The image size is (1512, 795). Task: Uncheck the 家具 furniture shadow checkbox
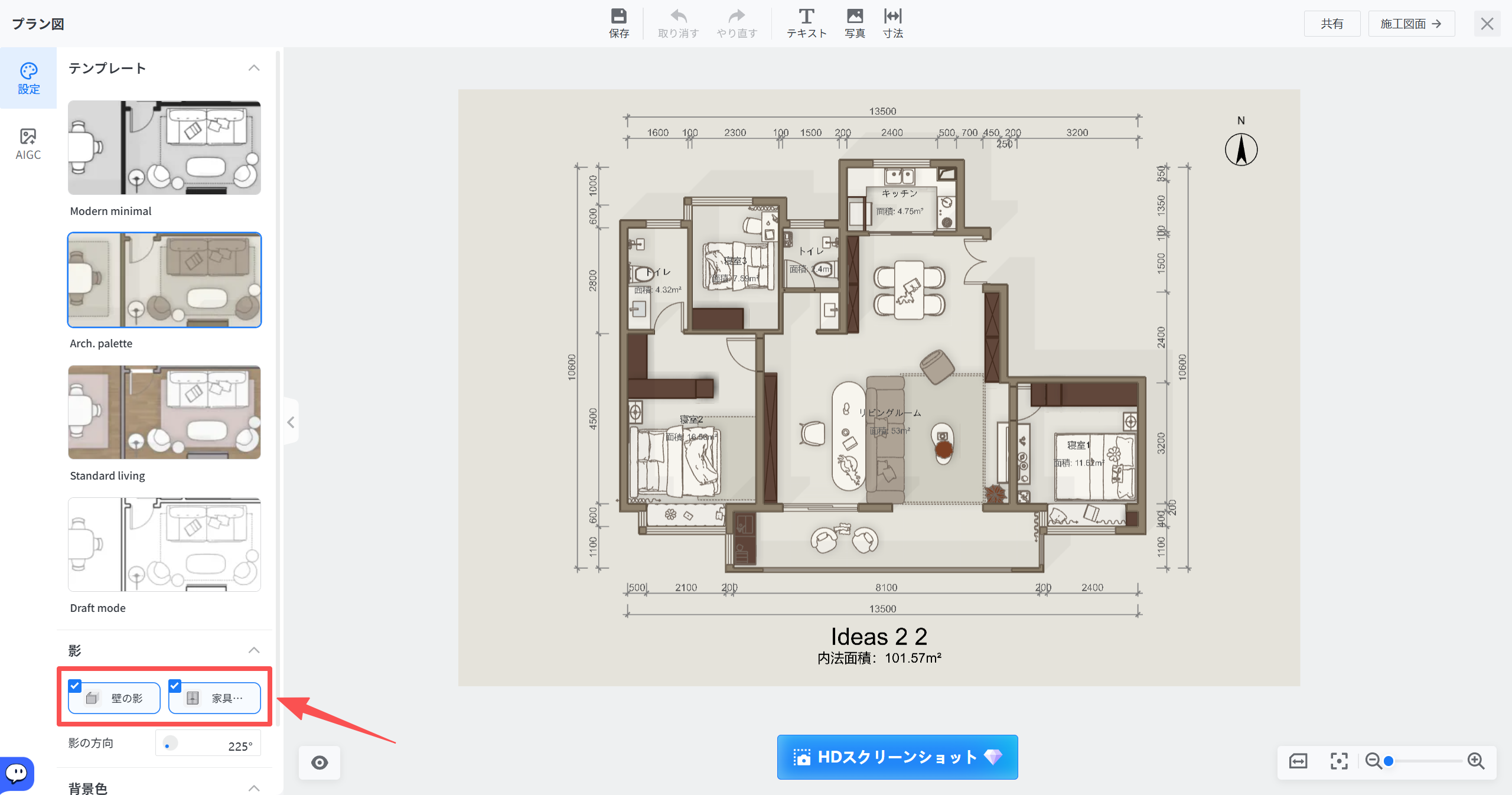pyautogui.click(x=175, y=686)
